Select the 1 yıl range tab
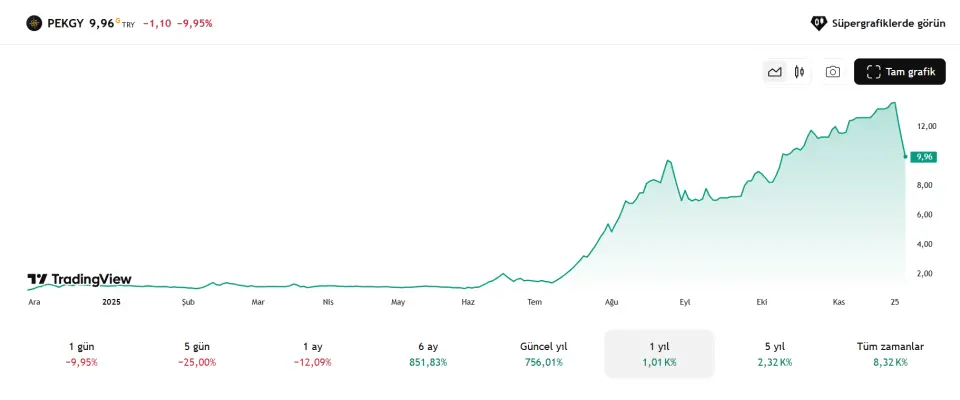The image size is (960, 400). coord(659,354)
